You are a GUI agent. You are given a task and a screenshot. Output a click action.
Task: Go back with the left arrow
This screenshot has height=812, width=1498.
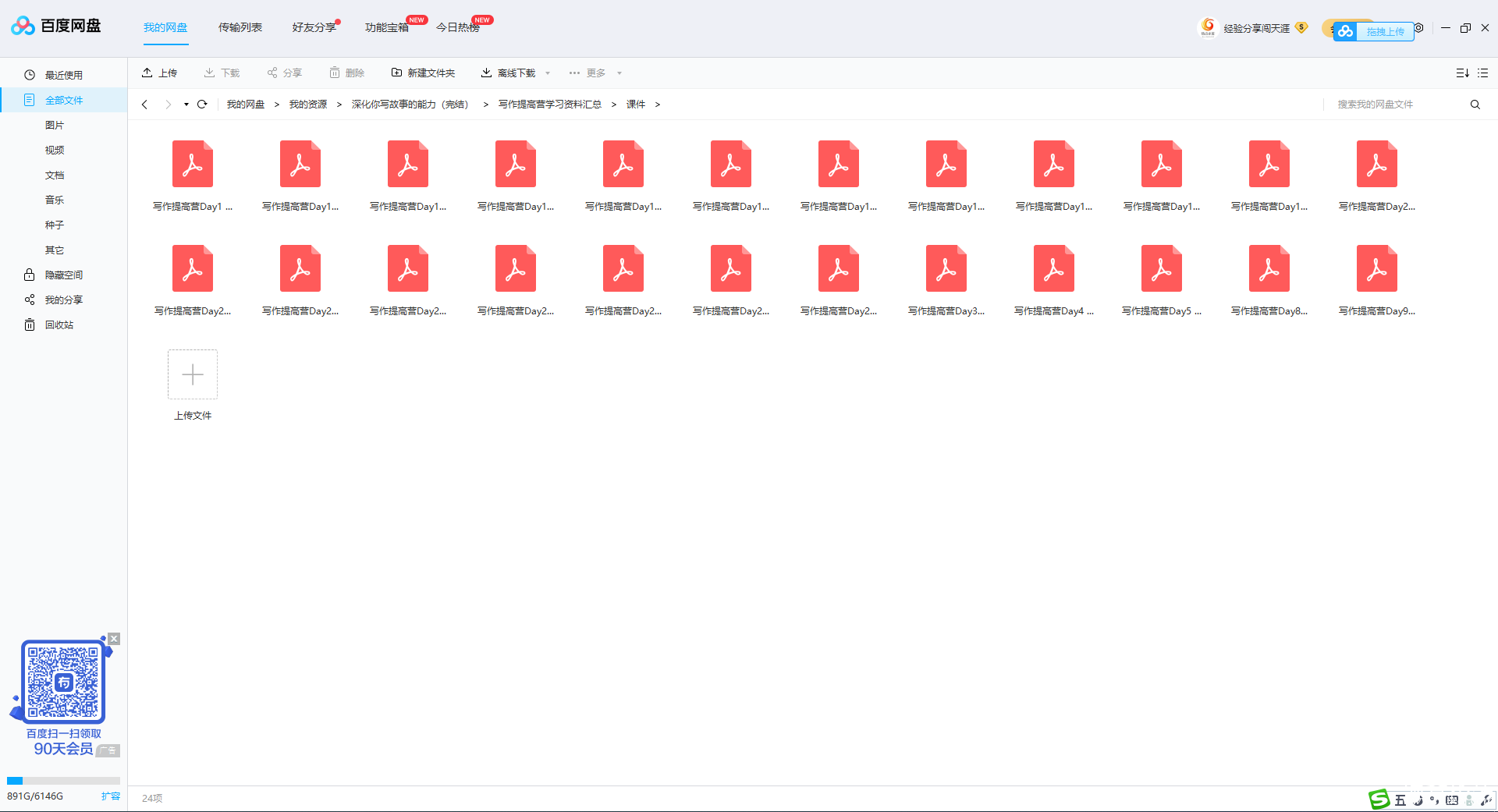coord(144,105)
